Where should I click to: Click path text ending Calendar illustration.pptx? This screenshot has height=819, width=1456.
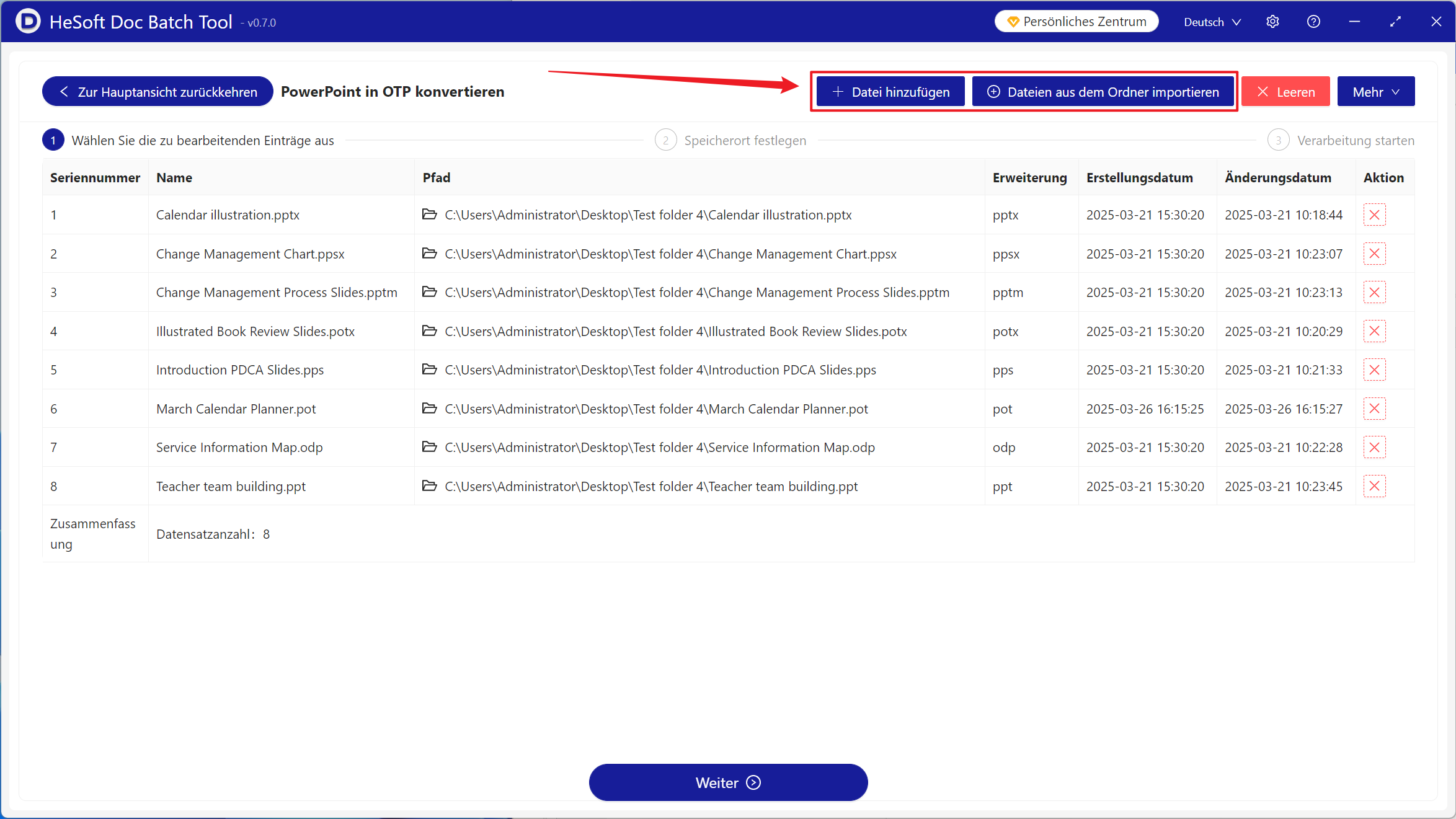pos(648,215)
